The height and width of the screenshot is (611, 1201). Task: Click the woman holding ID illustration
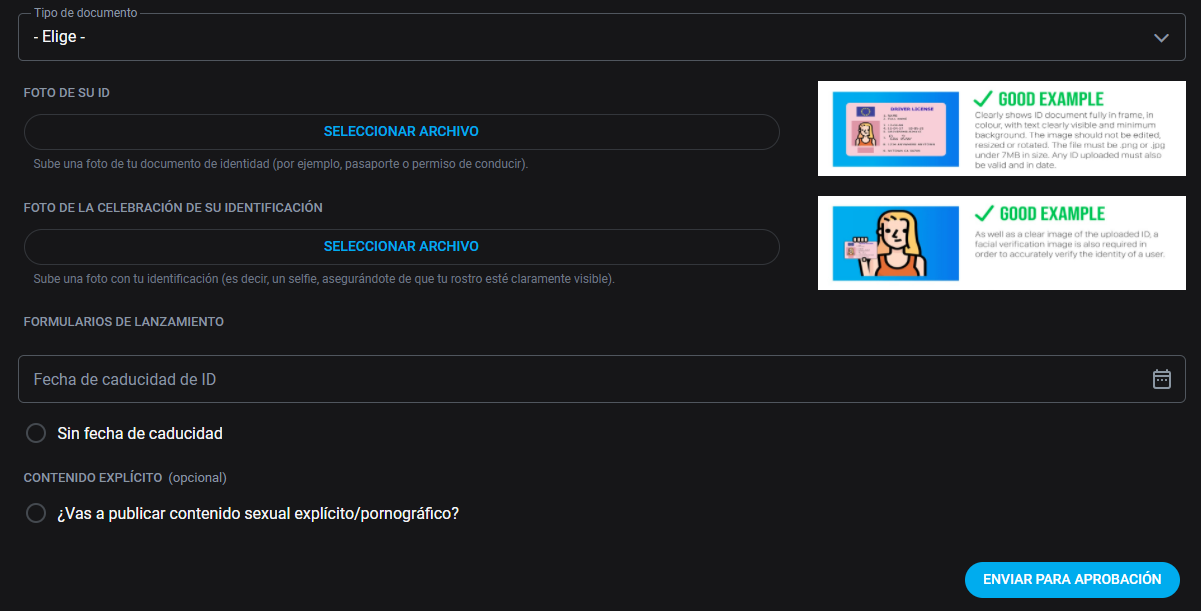click(890, 244)
